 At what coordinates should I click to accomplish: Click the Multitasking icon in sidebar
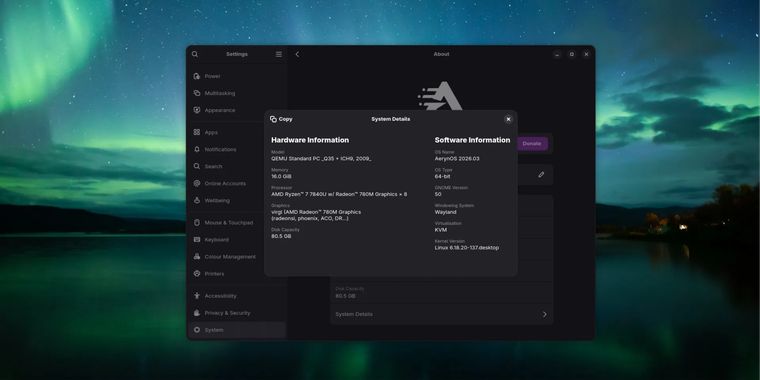click(x=197, y=93)
